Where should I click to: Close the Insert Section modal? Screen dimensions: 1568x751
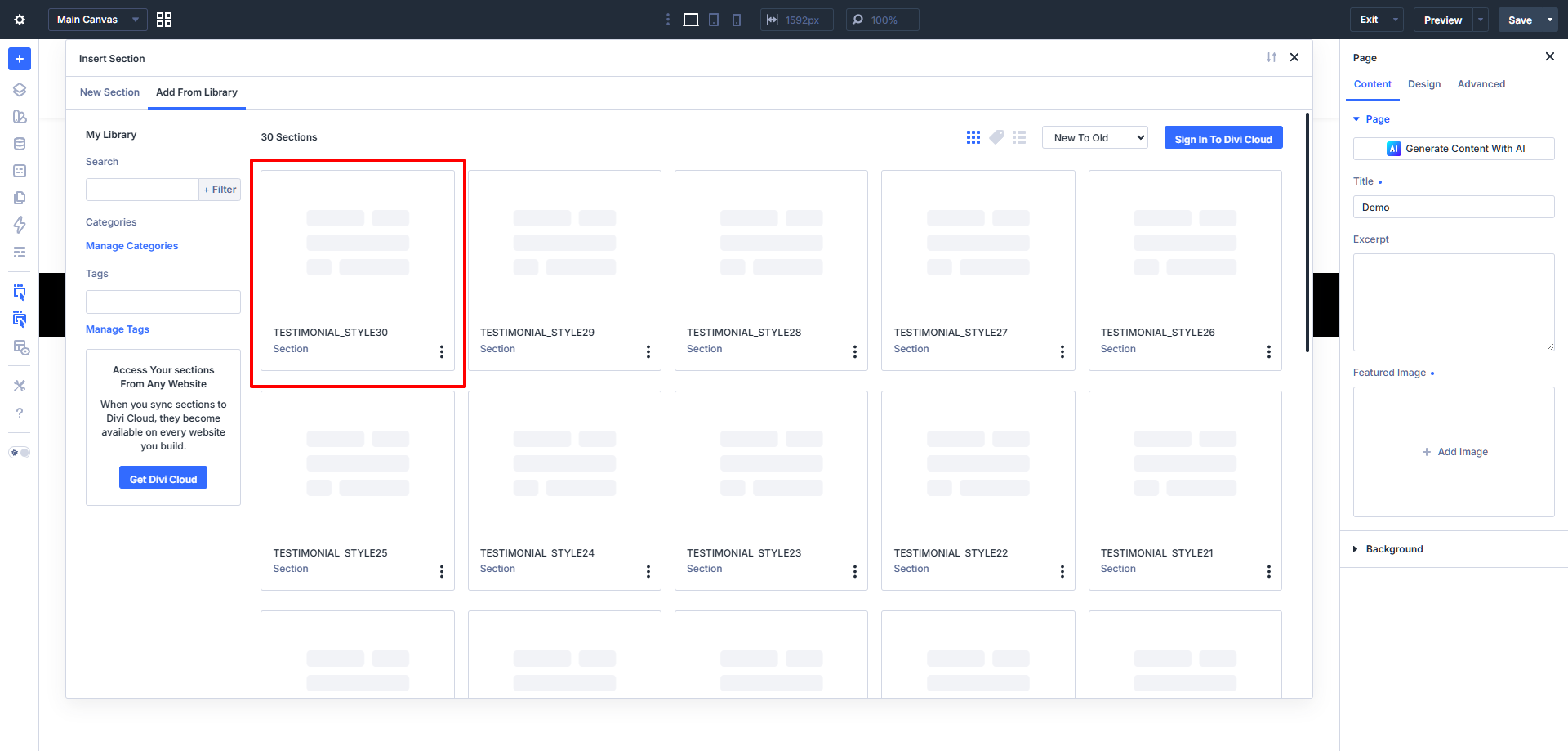1294,57
